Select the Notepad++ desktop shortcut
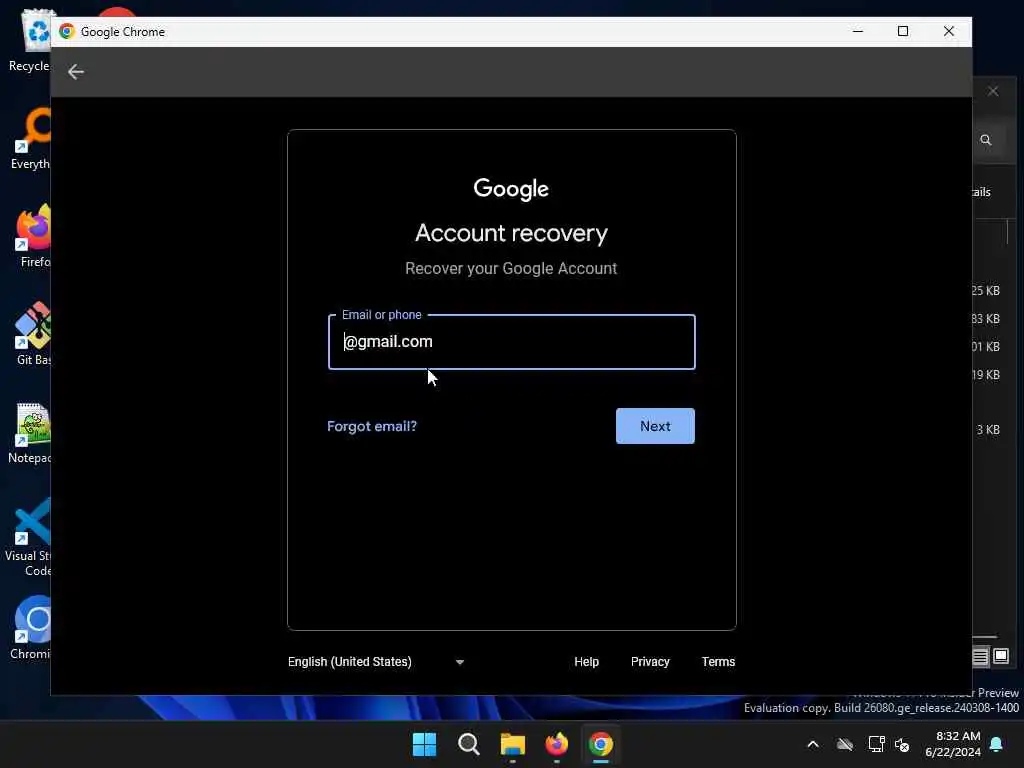The height and width of the screenshot is (768, 1024). tap(30, 433)
